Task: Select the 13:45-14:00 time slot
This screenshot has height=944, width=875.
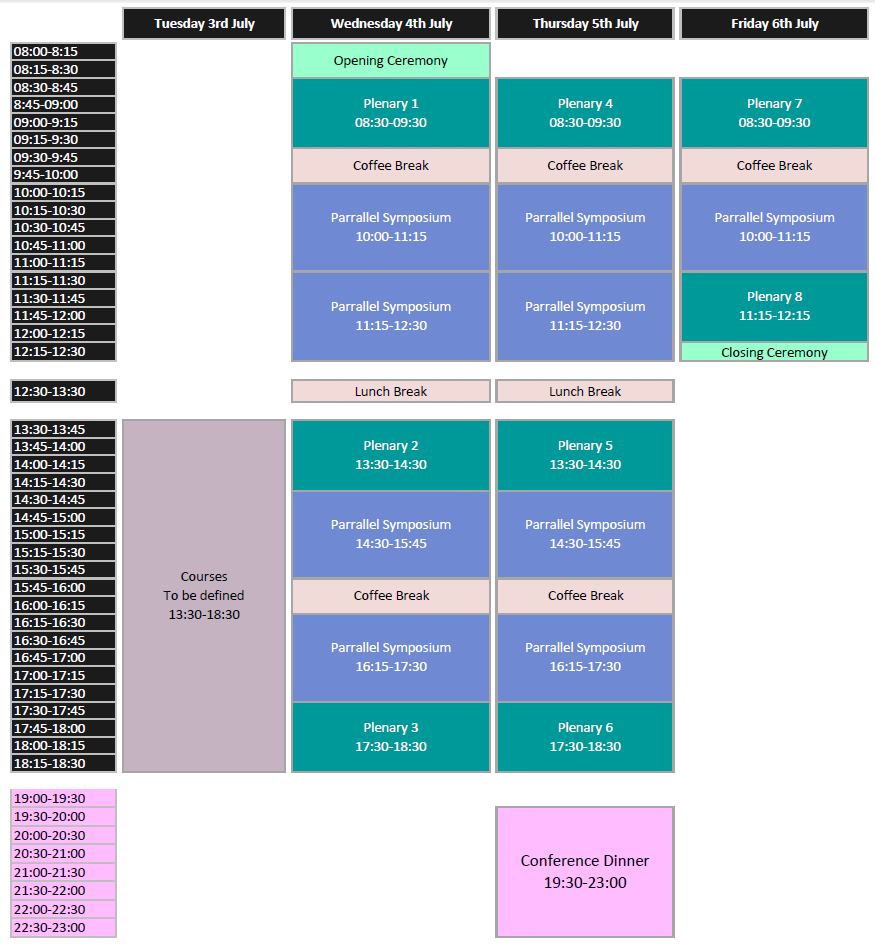Action: click(x=63, y=447)
